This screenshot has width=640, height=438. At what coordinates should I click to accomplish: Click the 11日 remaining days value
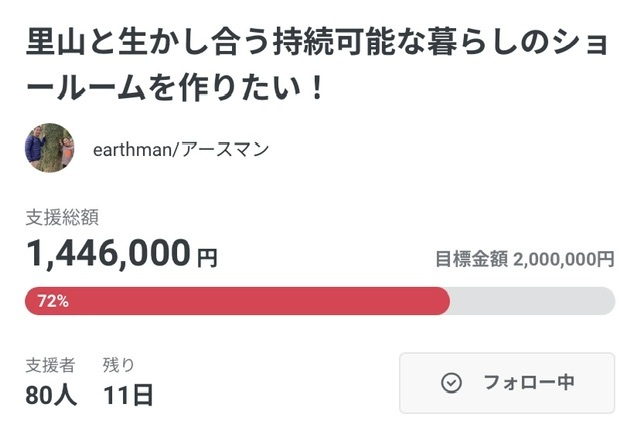[x=129, y=394]
